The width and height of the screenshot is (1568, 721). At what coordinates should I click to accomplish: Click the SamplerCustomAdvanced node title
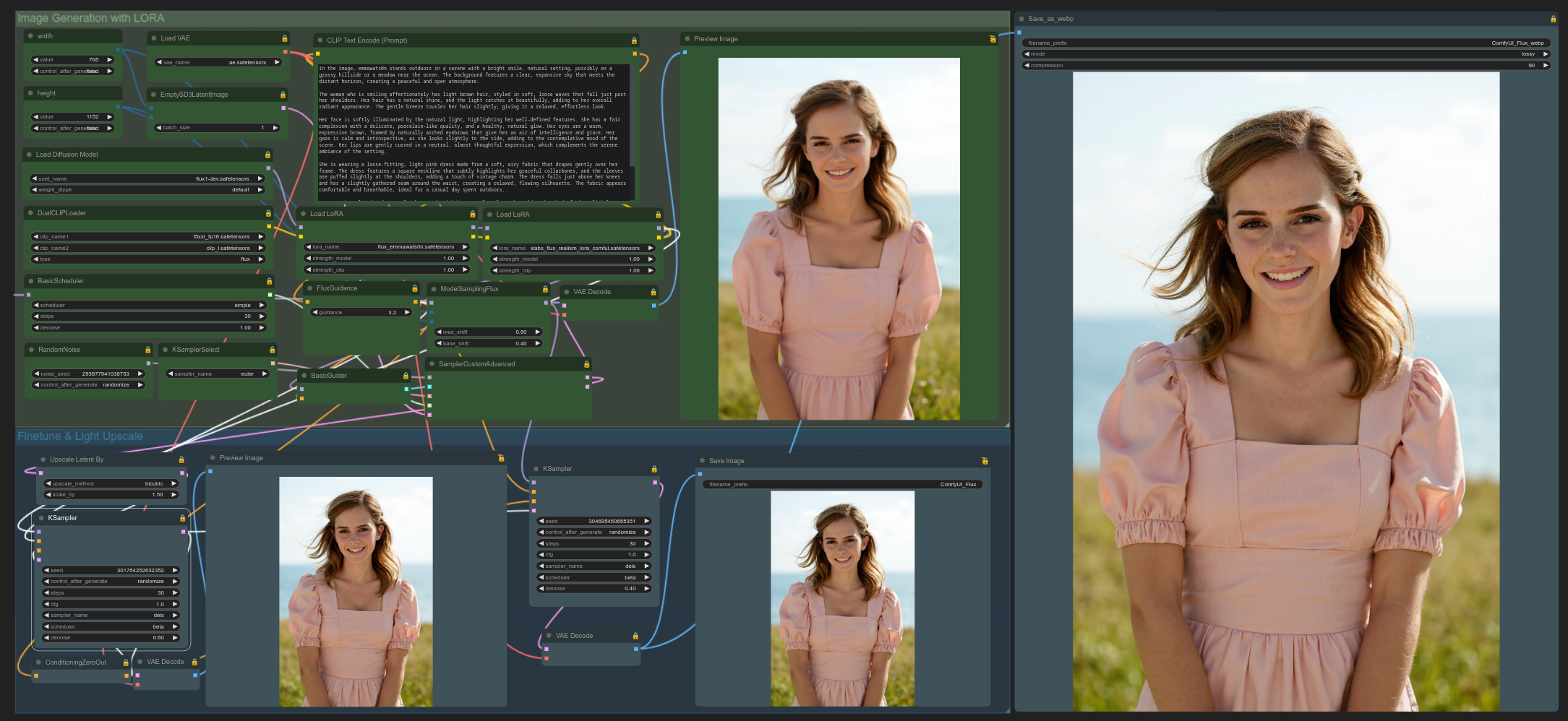pyautogui.click(x=477, y=364)
